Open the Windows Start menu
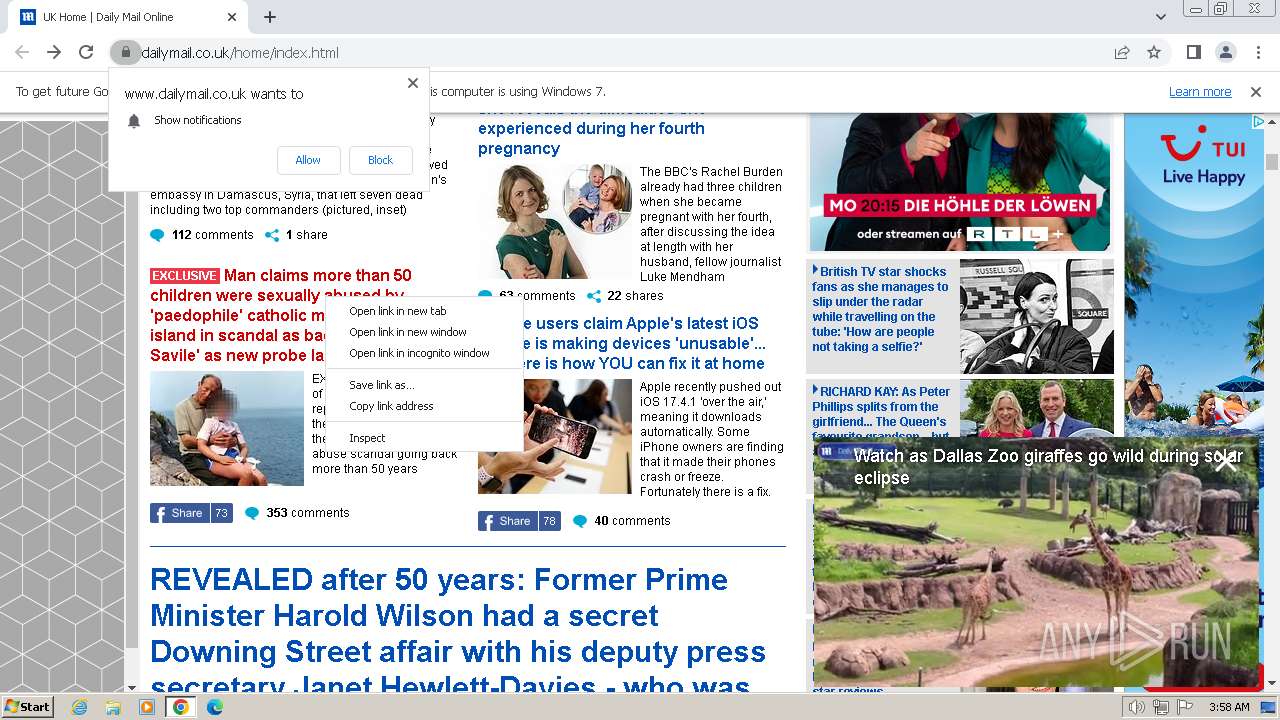 tap(27, 707)
